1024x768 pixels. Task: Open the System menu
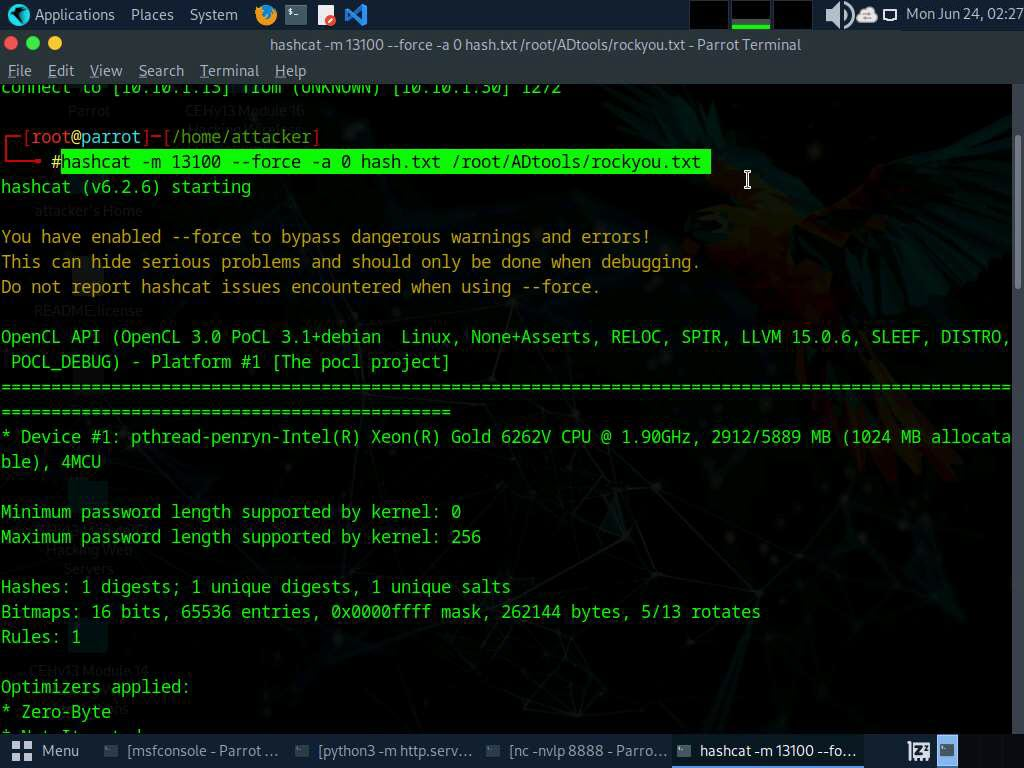pyautogui.click(x=213, y=15)
